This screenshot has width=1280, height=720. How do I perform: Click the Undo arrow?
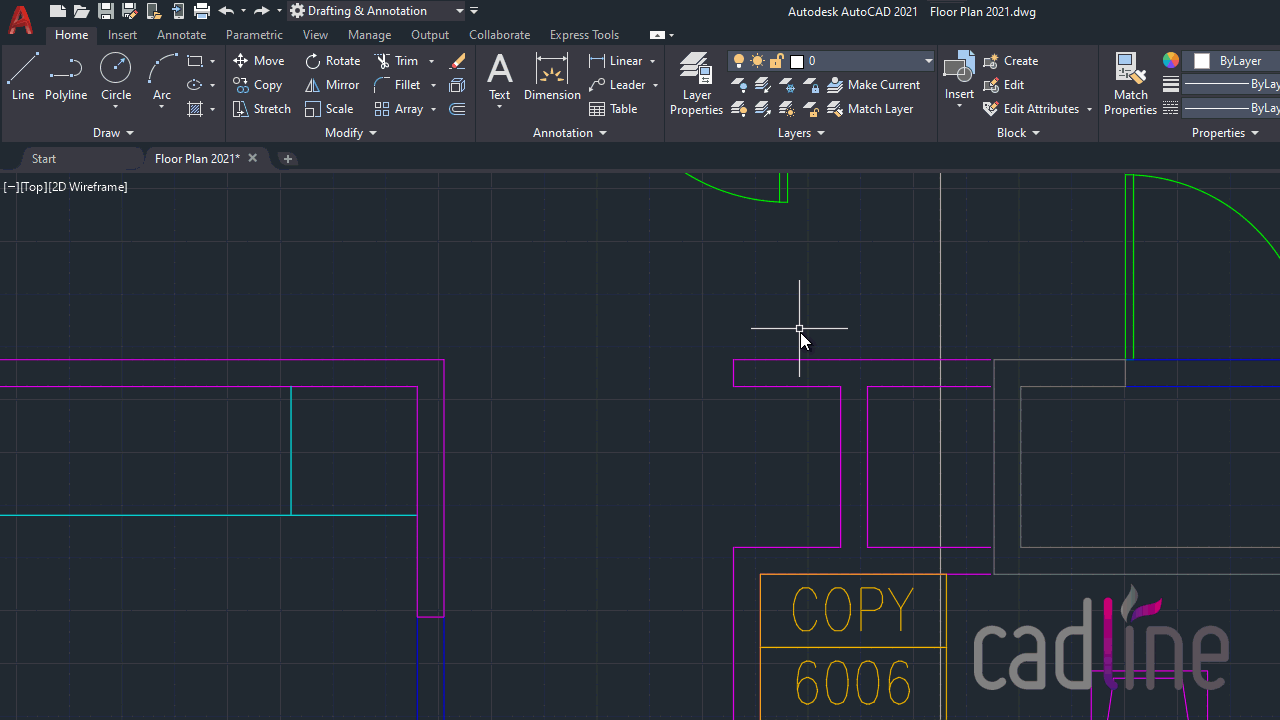click(226, 11)
